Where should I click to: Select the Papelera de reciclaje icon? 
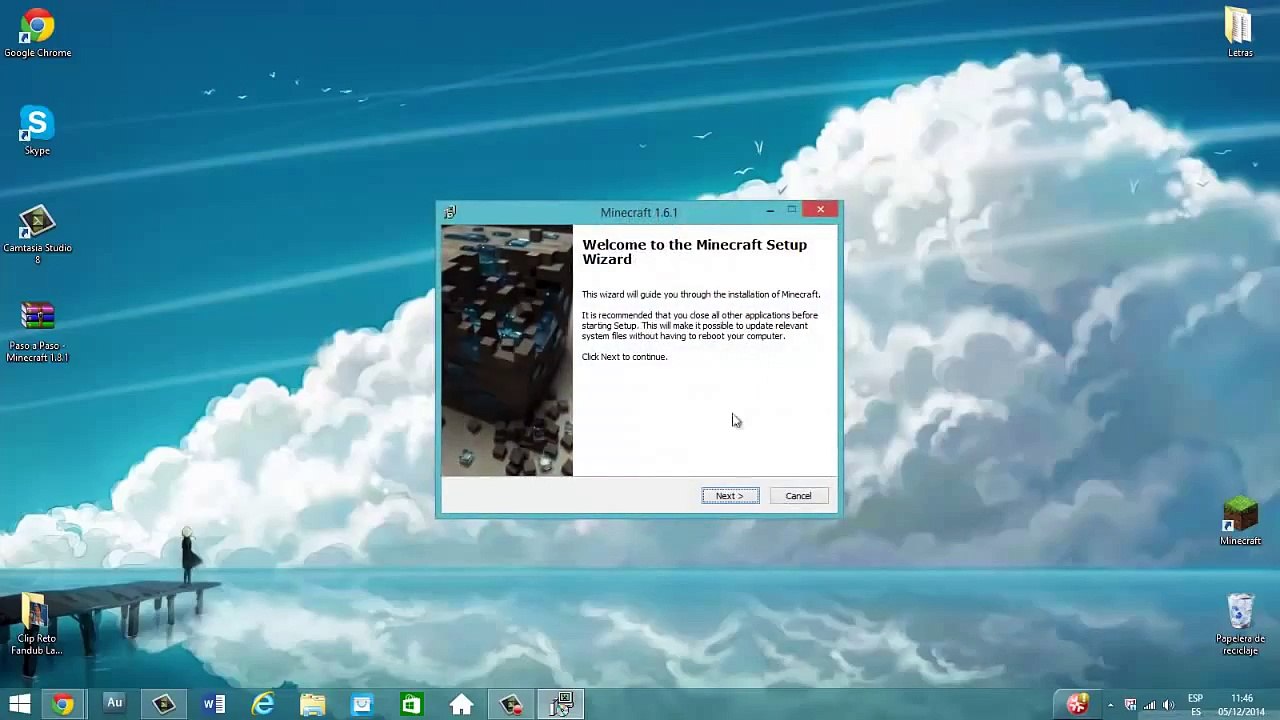coord(1240,625)
